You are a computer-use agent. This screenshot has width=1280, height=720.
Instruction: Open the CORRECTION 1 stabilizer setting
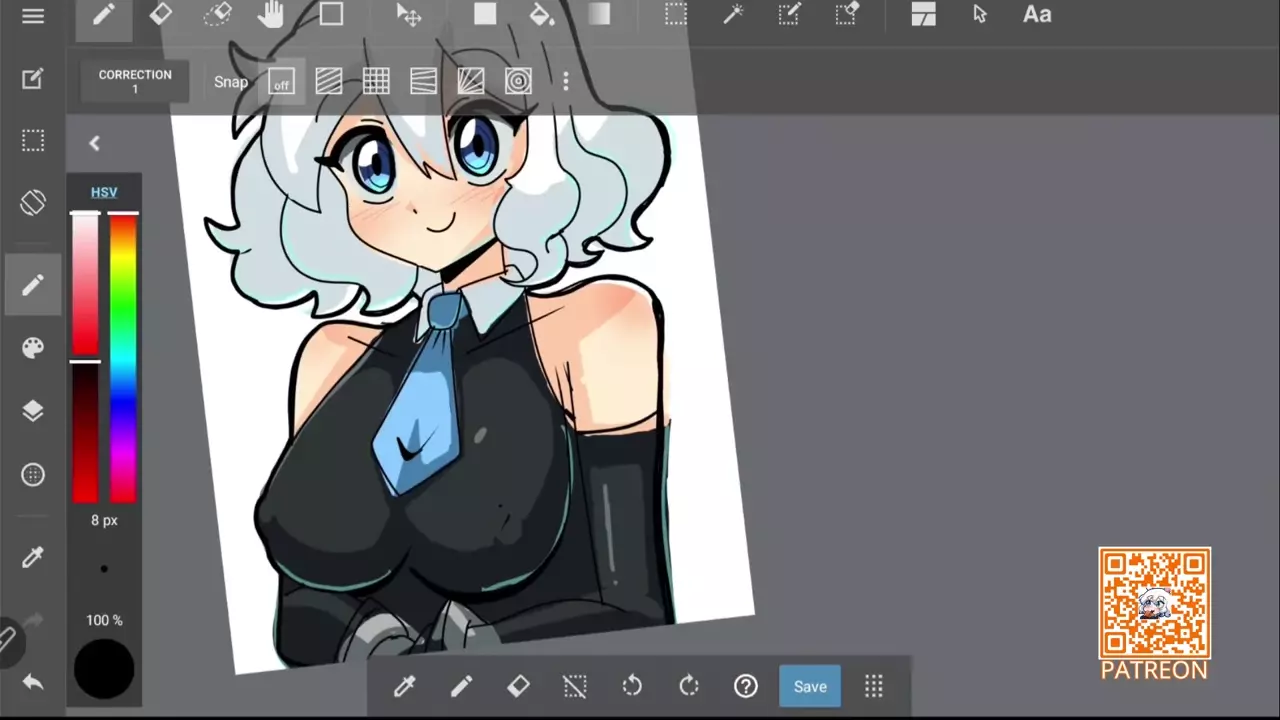(135, 82)
